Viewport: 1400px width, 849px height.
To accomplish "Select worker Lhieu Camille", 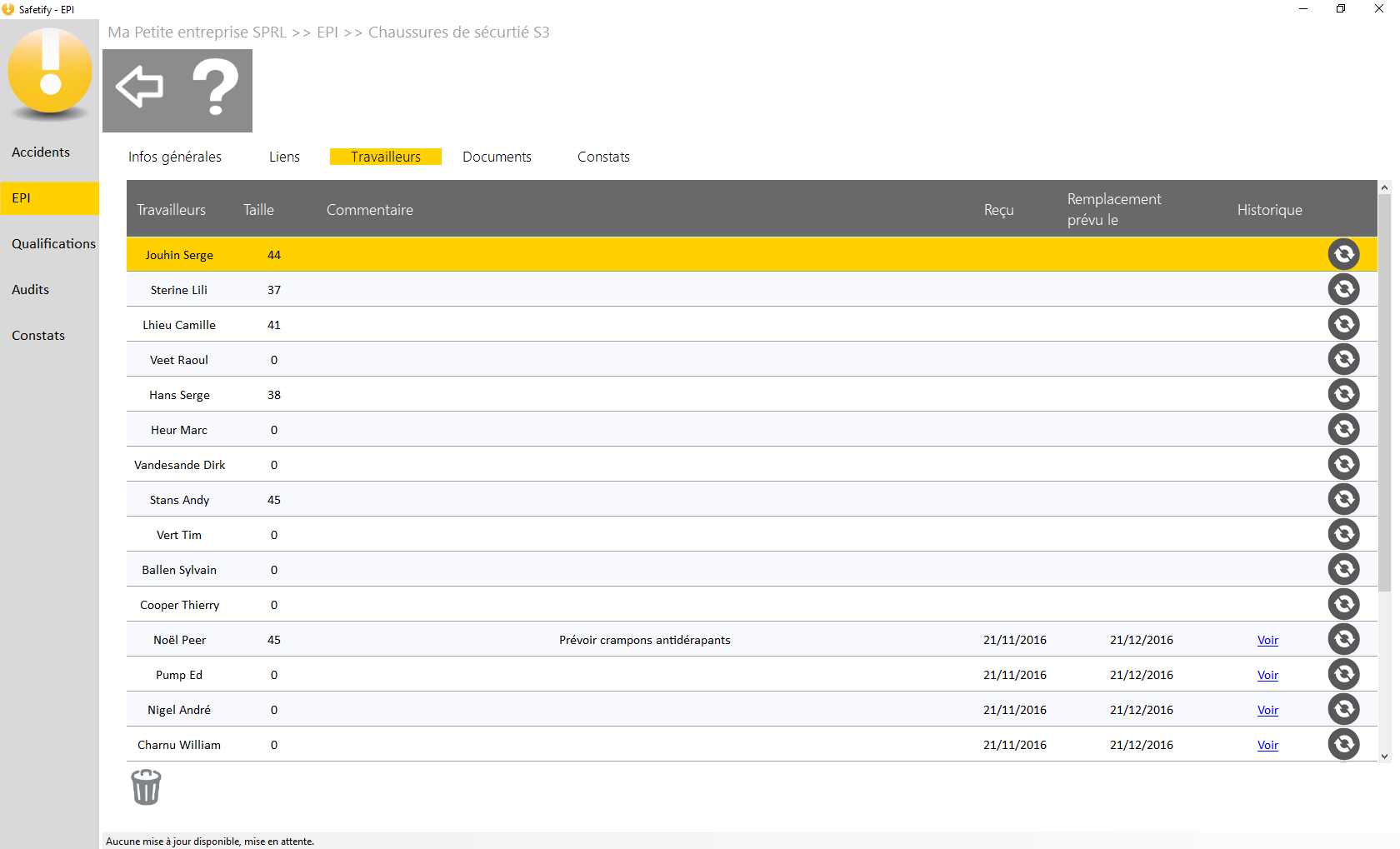I will pos(179,325).
